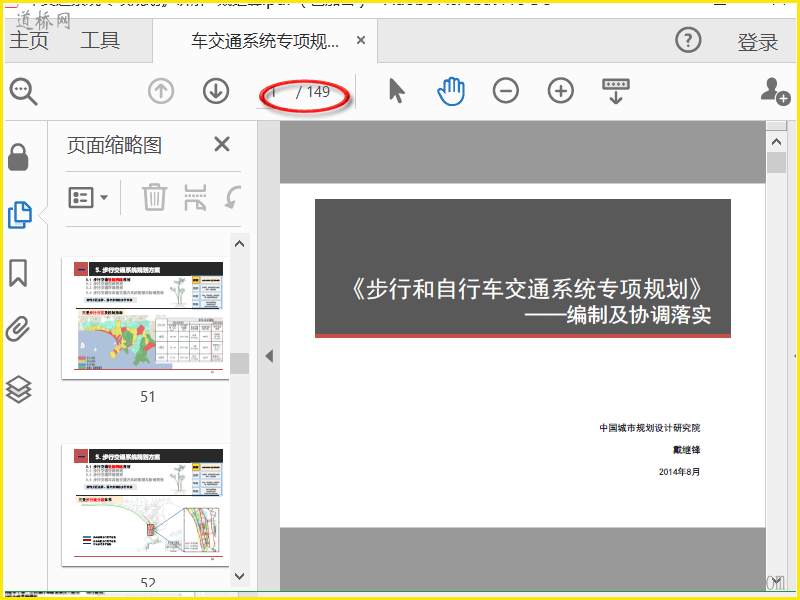Select the 车交通系统专项规... document tab
The image size is (800, 600).
[x=265, y=41]
